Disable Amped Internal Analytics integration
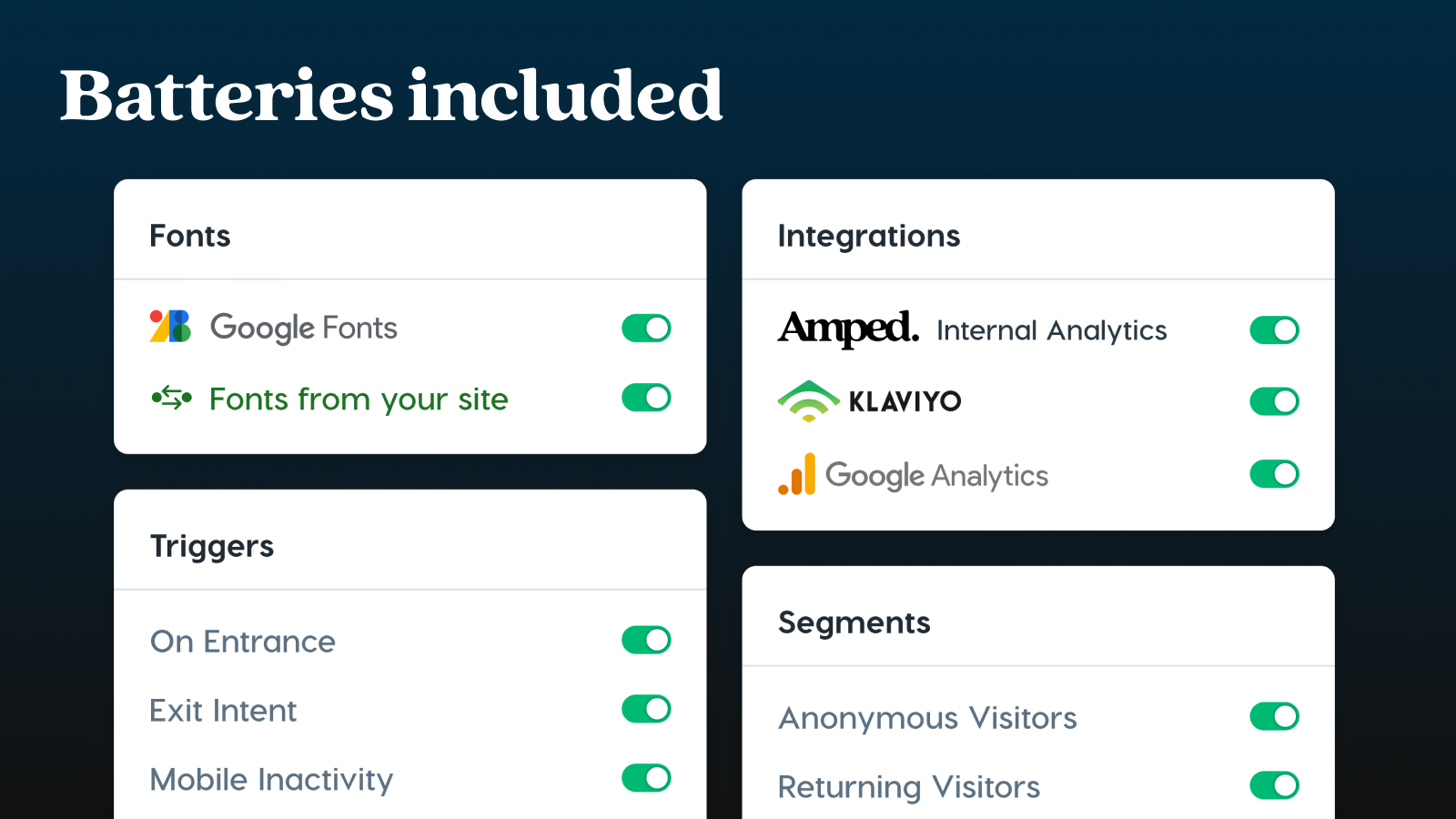 click(x=1274, y=329)
